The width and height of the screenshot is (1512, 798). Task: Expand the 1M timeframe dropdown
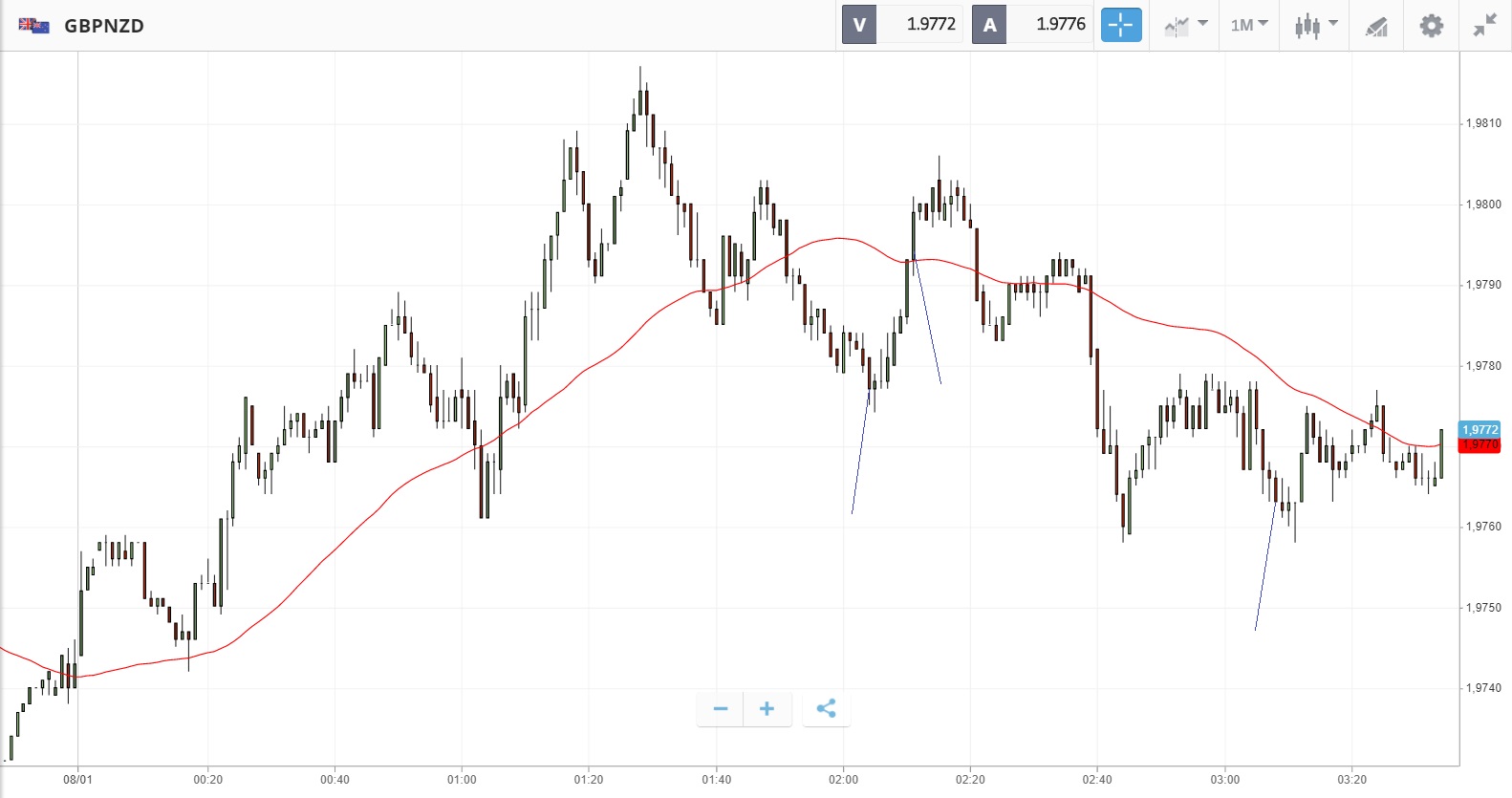(1248, 25)
